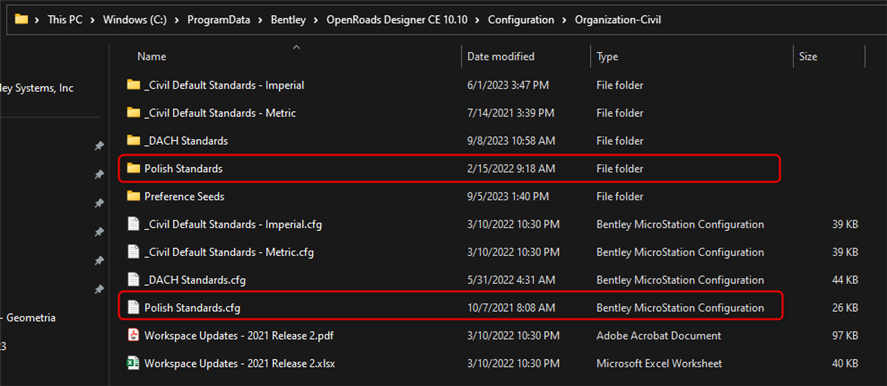This screenshot has width=887, height=386.
Task: Sort by the Type column header
Action: (607, 57)
